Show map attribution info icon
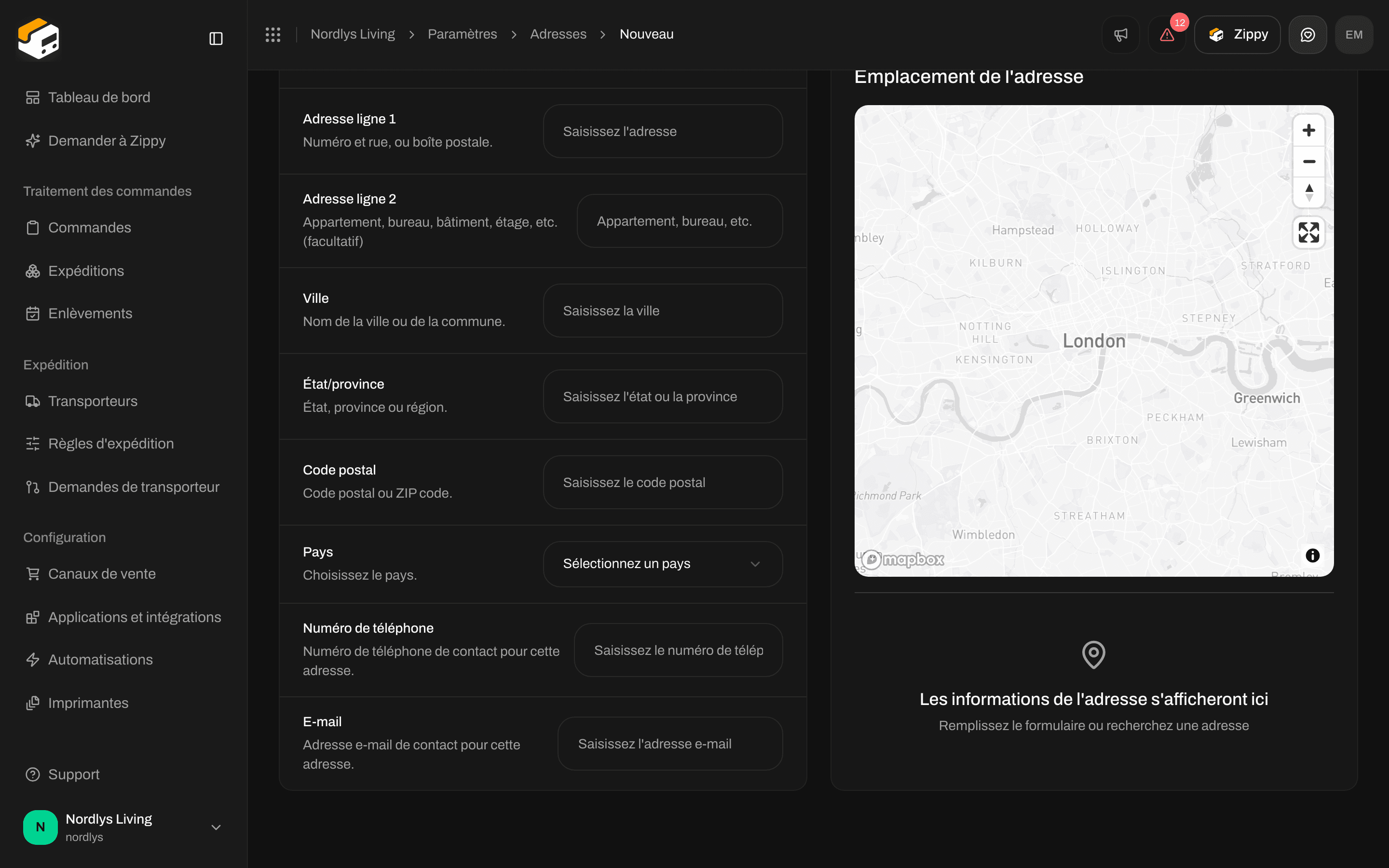This screenshot has width=1389, height=868. [1312, 555]
